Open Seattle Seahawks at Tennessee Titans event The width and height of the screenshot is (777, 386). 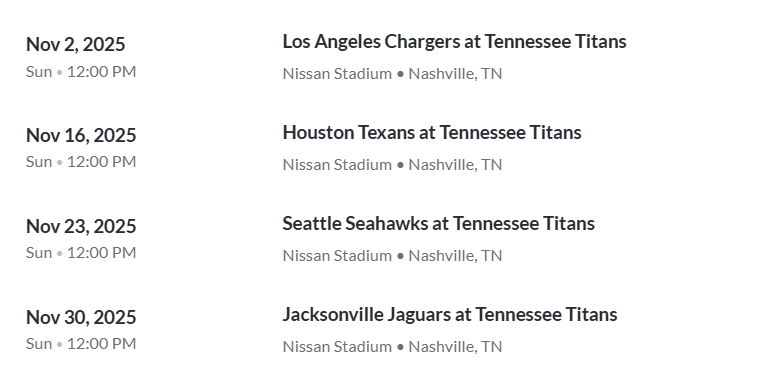439,223
